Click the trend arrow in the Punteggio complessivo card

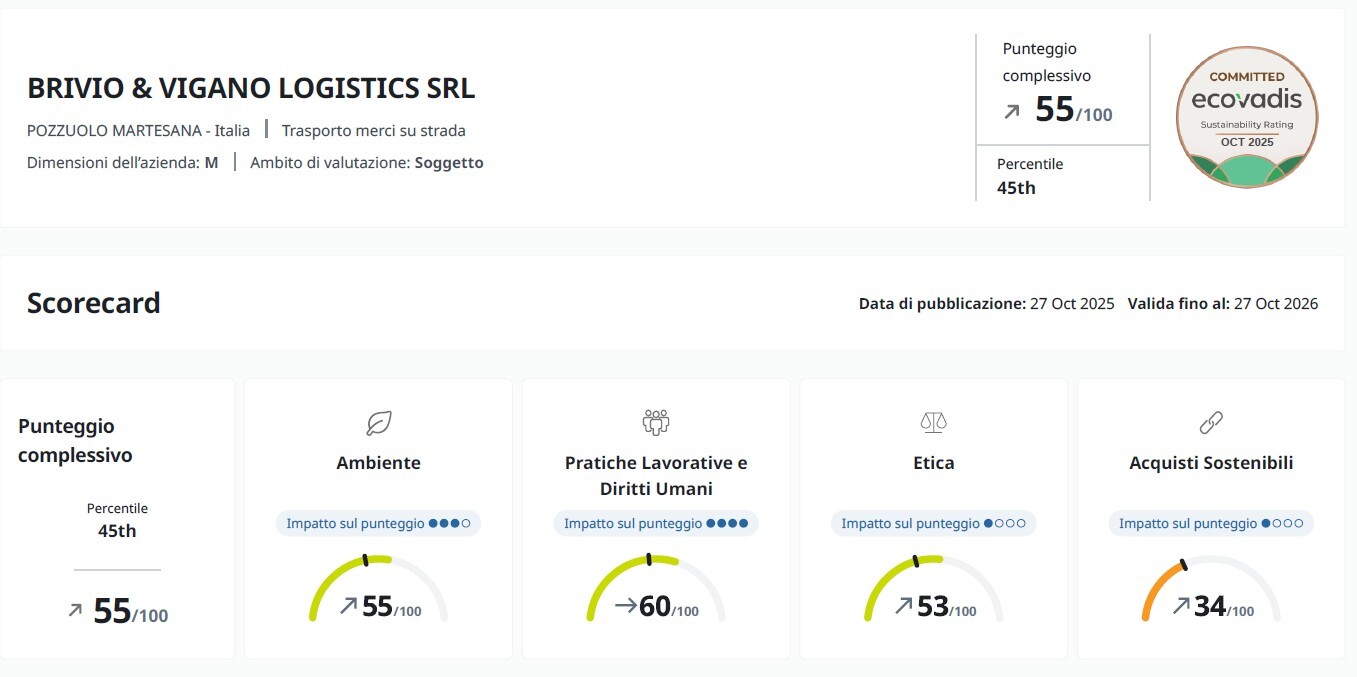point(75,609)
